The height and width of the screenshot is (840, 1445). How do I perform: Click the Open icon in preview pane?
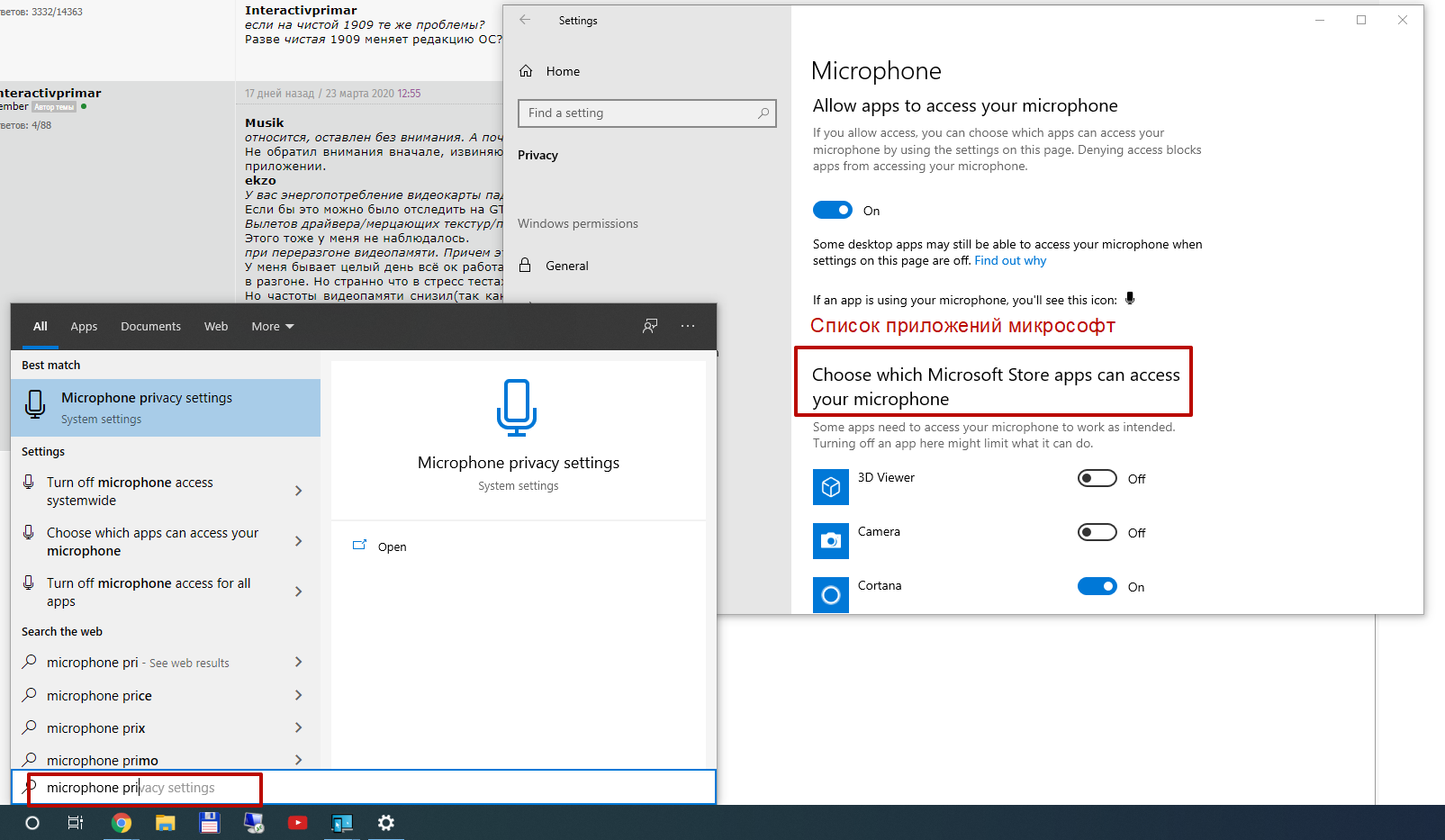359,546
